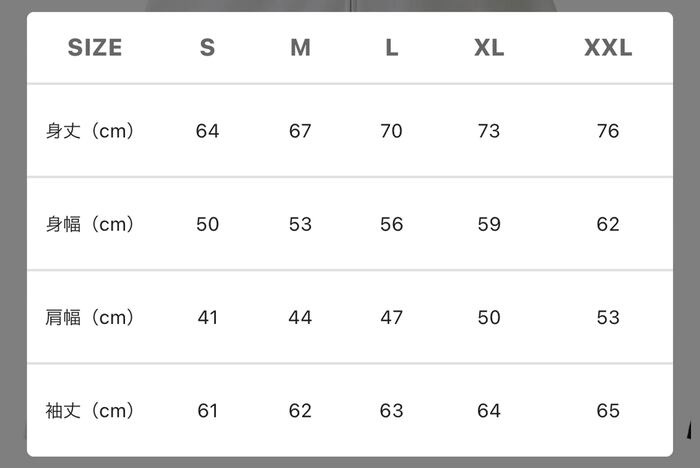Click the 身丈 value 70 for L
Viewport: 700px width, 468px height.
point(392,131)
